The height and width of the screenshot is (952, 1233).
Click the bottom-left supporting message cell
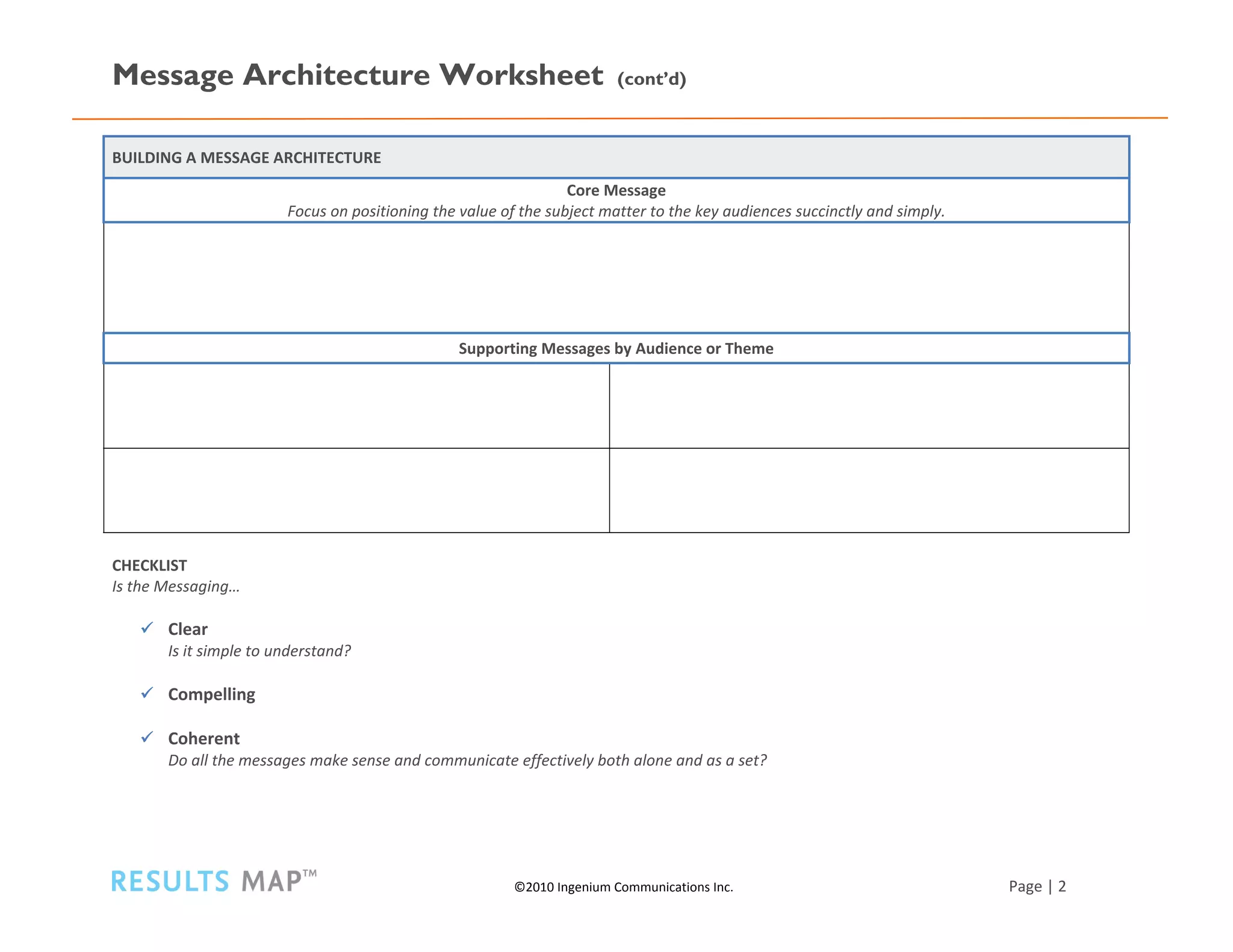coord(356,490)
